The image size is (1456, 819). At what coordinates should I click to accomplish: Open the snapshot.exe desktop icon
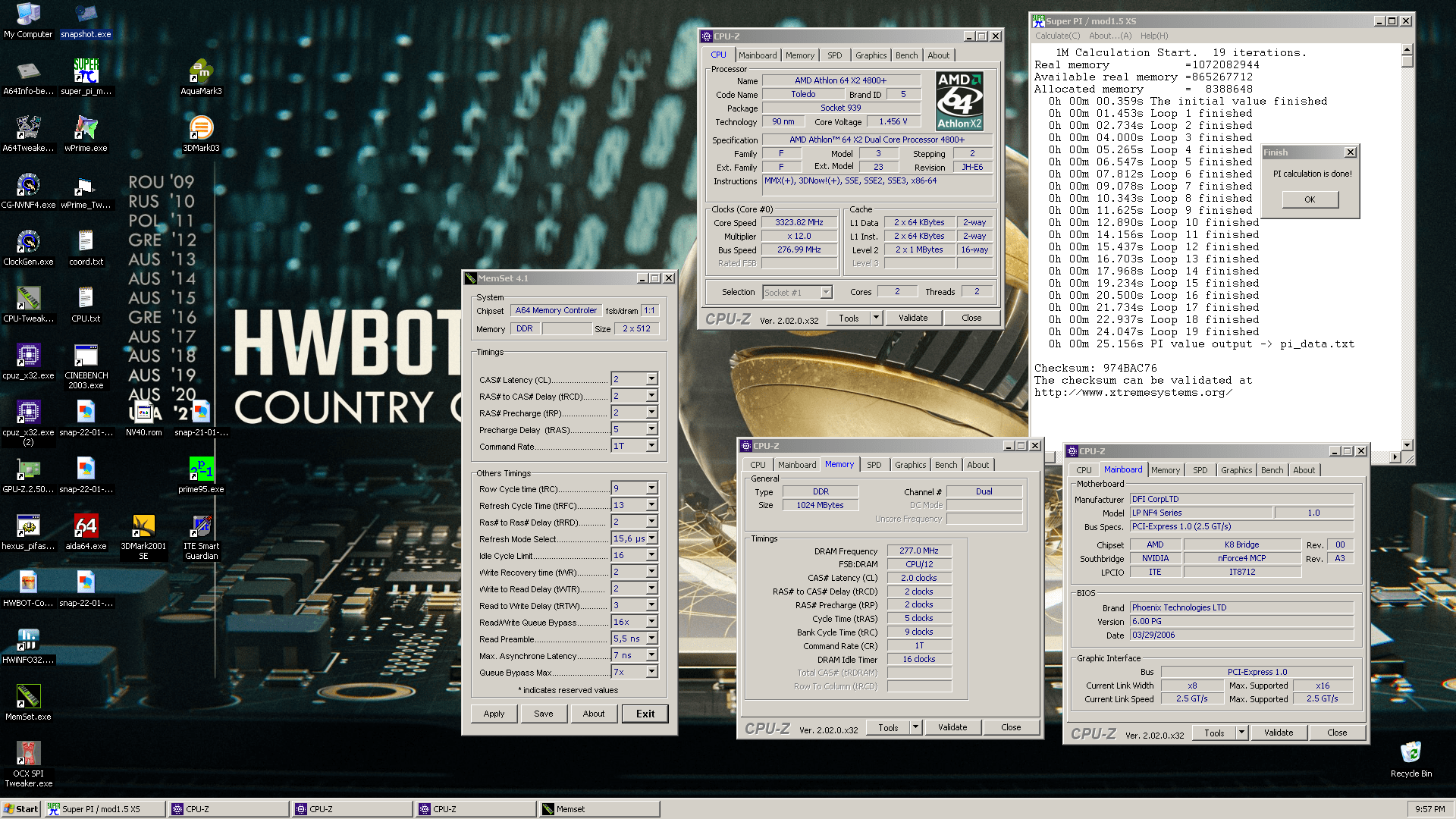click(86, 20)
